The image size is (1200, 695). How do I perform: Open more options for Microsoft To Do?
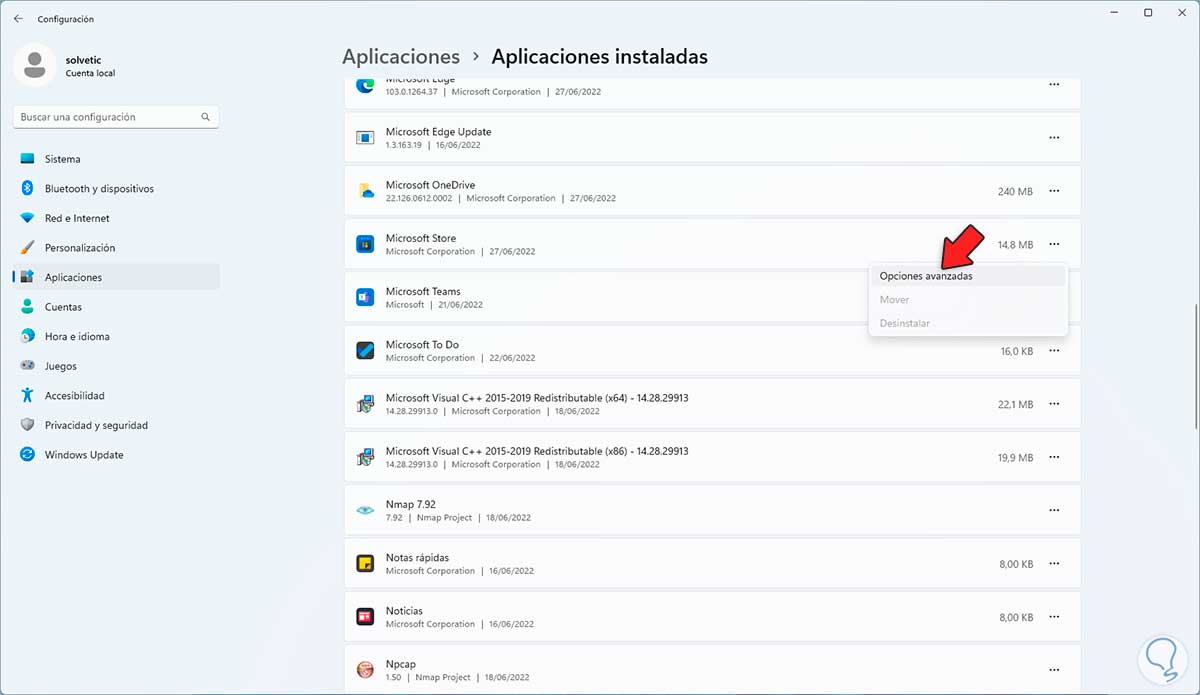point(1054,351)
